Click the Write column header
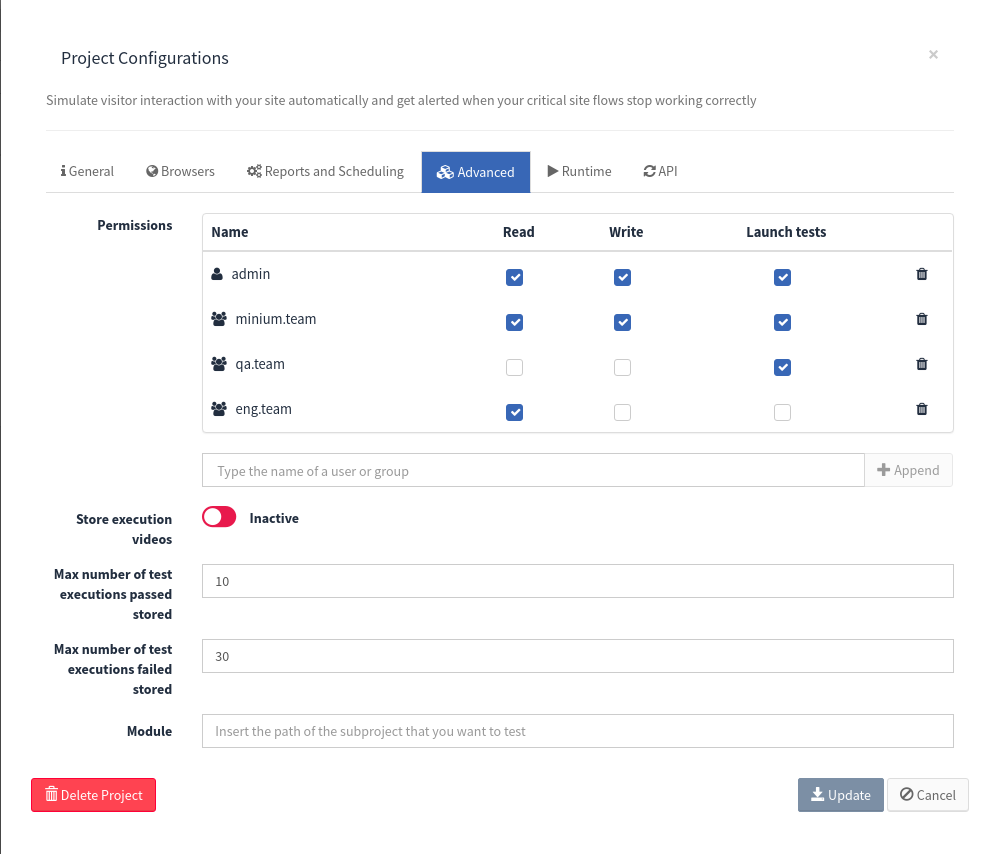Image resolution: width=998 pixels, height=854 pixels. tap(626, 232)
